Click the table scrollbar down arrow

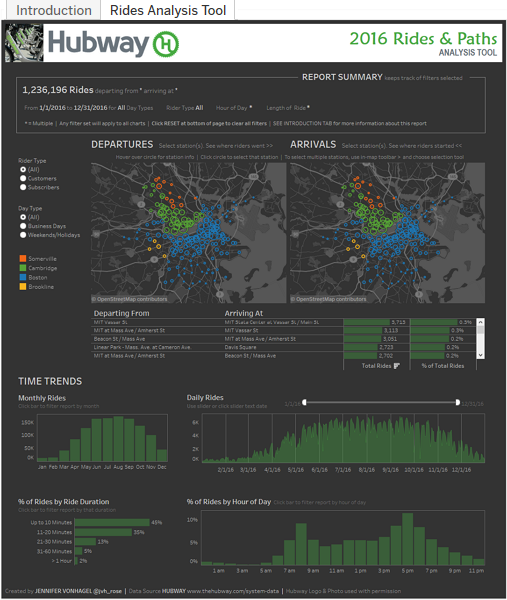click(481, 355)
